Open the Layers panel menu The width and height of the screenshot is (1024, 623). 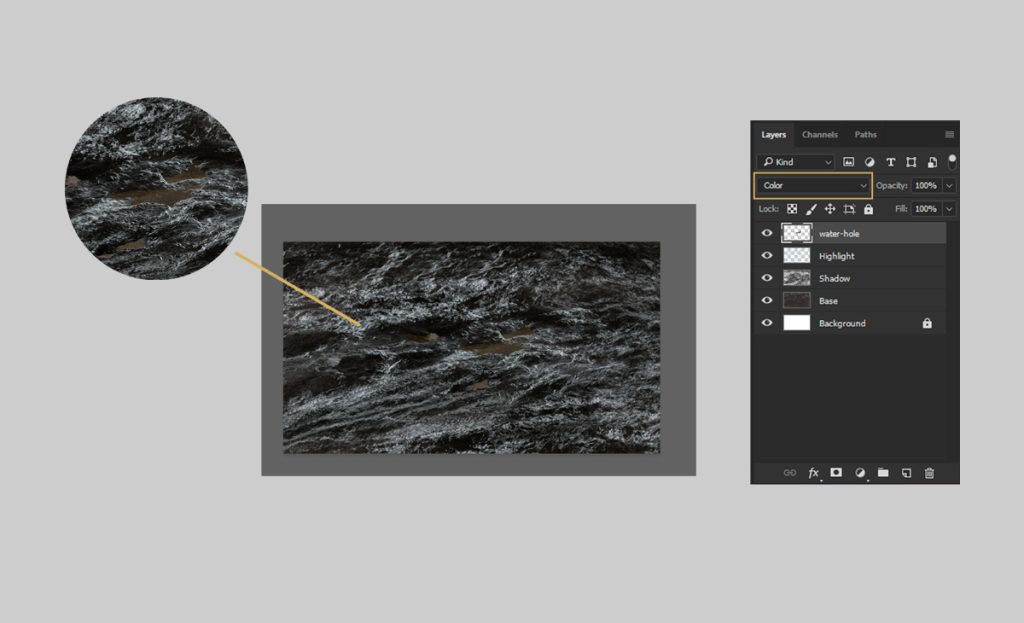[950, 134]
